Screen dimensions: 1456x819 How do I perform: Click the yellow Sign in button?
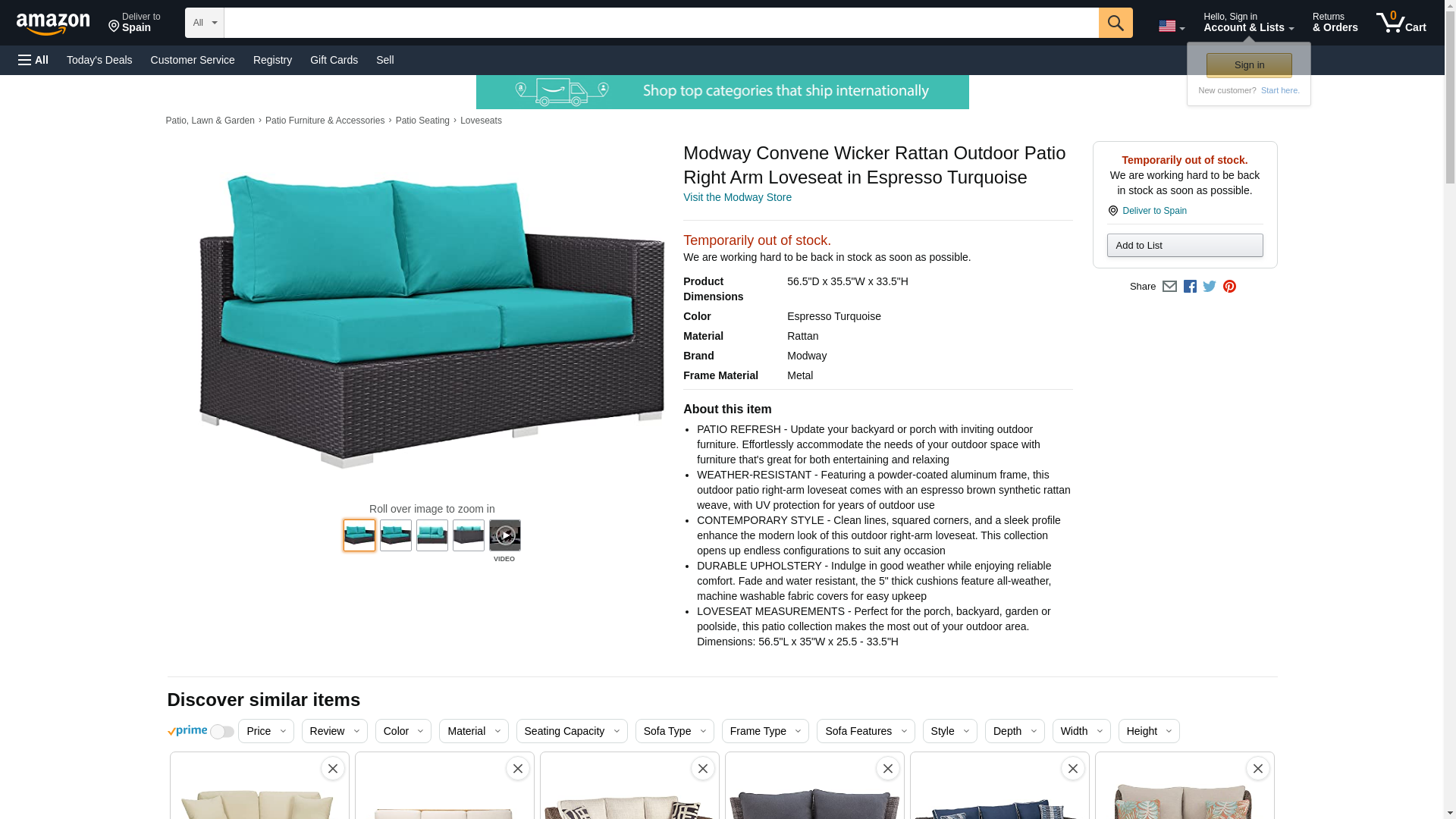tap(1249, 65)
